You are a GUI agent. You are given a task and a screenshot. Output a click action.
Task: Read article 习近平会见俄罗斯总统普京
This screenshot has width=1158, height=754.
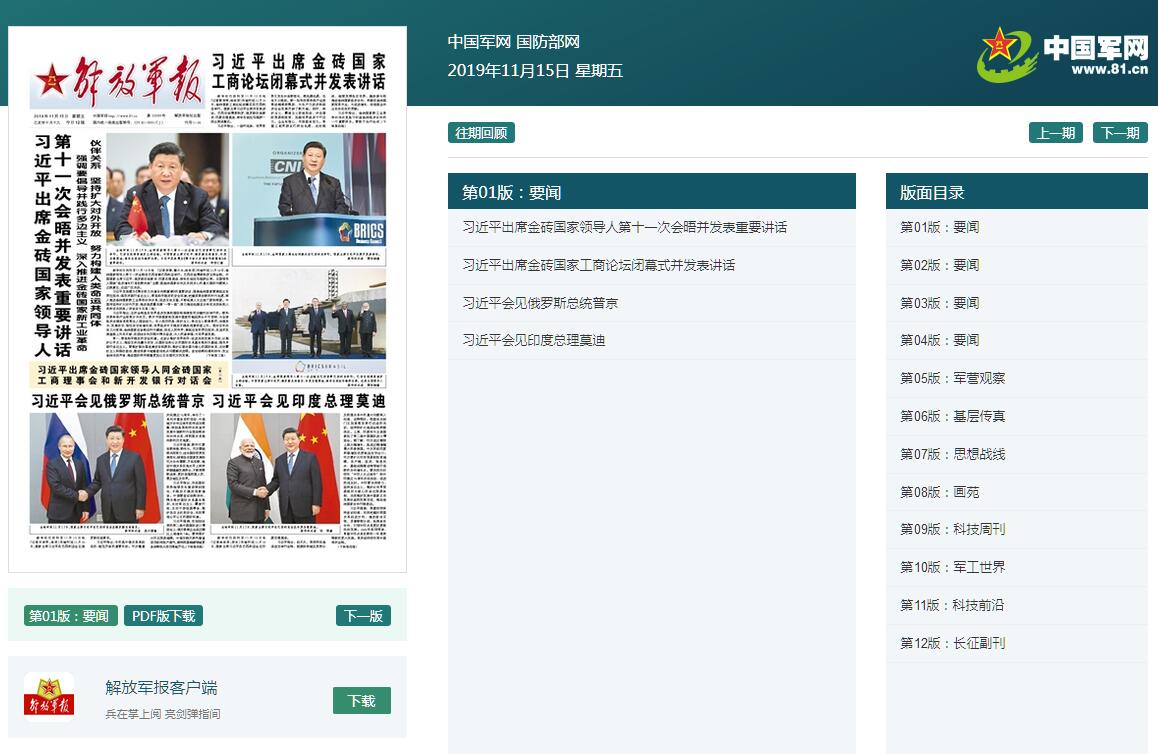(540, 303)
